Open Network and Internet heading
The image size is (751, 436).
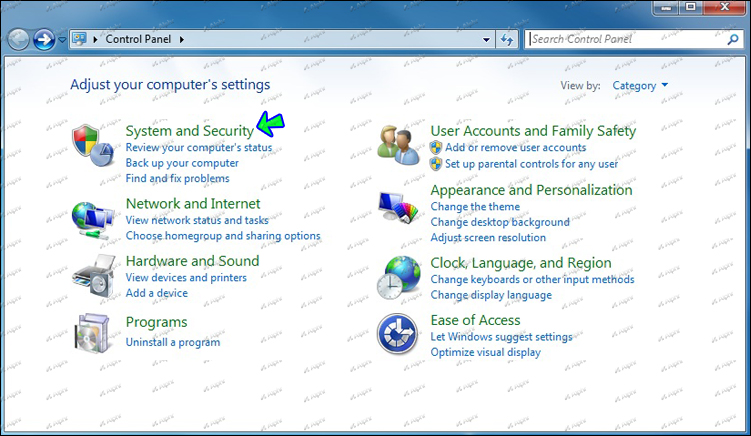(193, 204)
